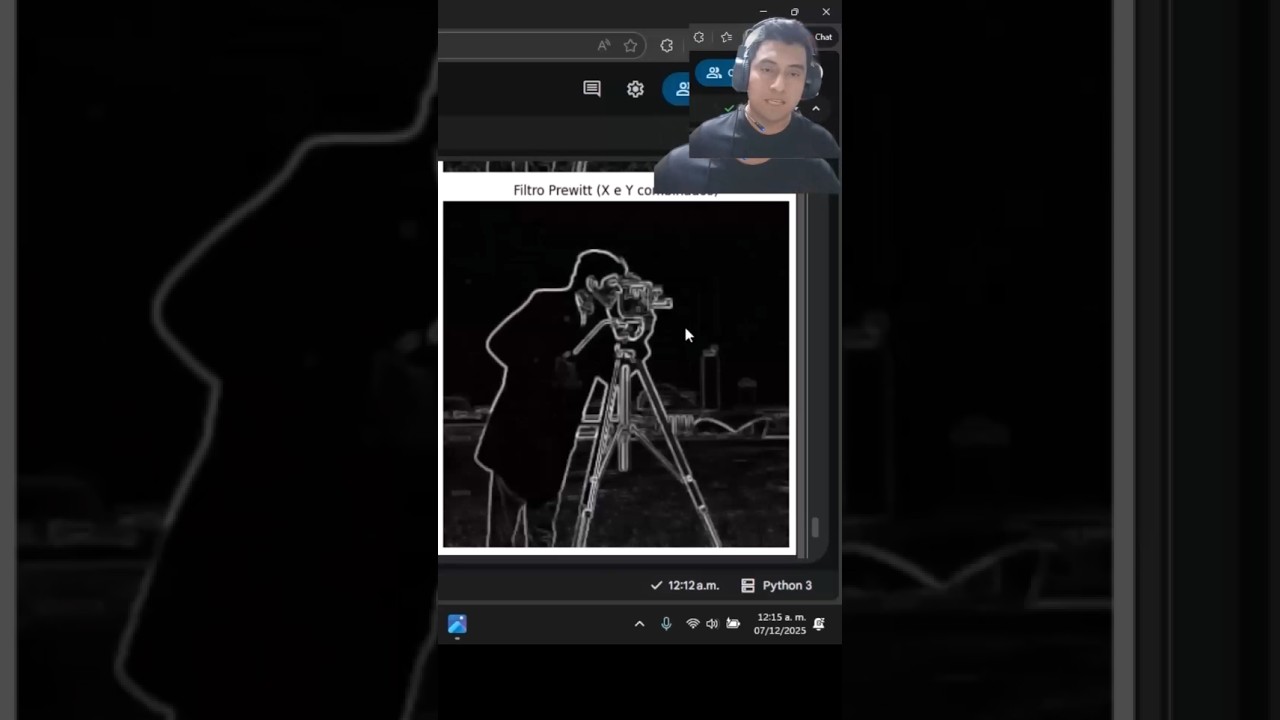Click the Chat button in overlay window
The image size is (1280, 720).
pos(823,37)
